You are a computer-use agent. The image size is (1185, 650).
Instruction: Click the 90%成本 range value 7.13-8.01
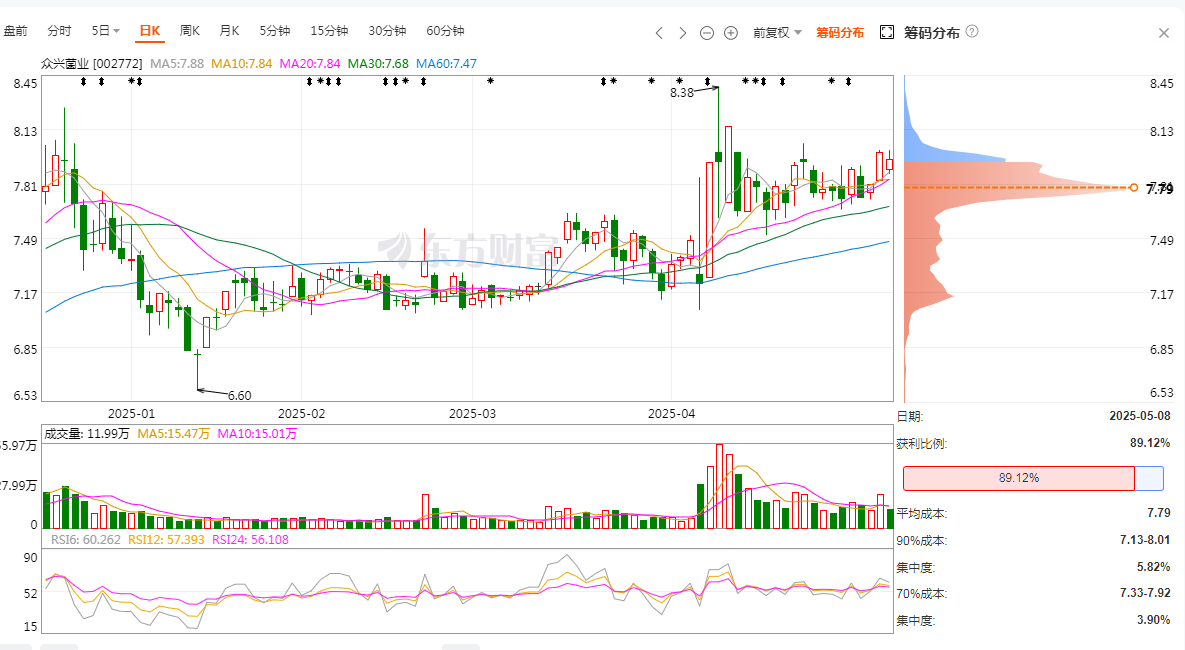1145,540
